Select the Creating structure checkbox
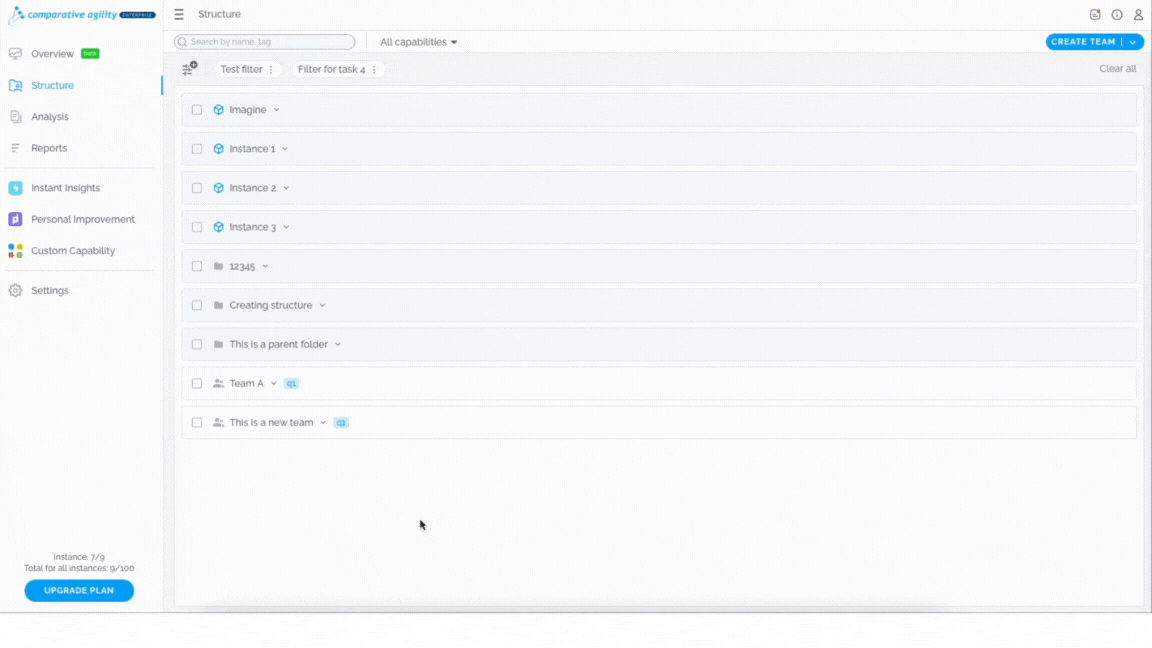This screenshot has width=1152, height=648. [197, 305]
